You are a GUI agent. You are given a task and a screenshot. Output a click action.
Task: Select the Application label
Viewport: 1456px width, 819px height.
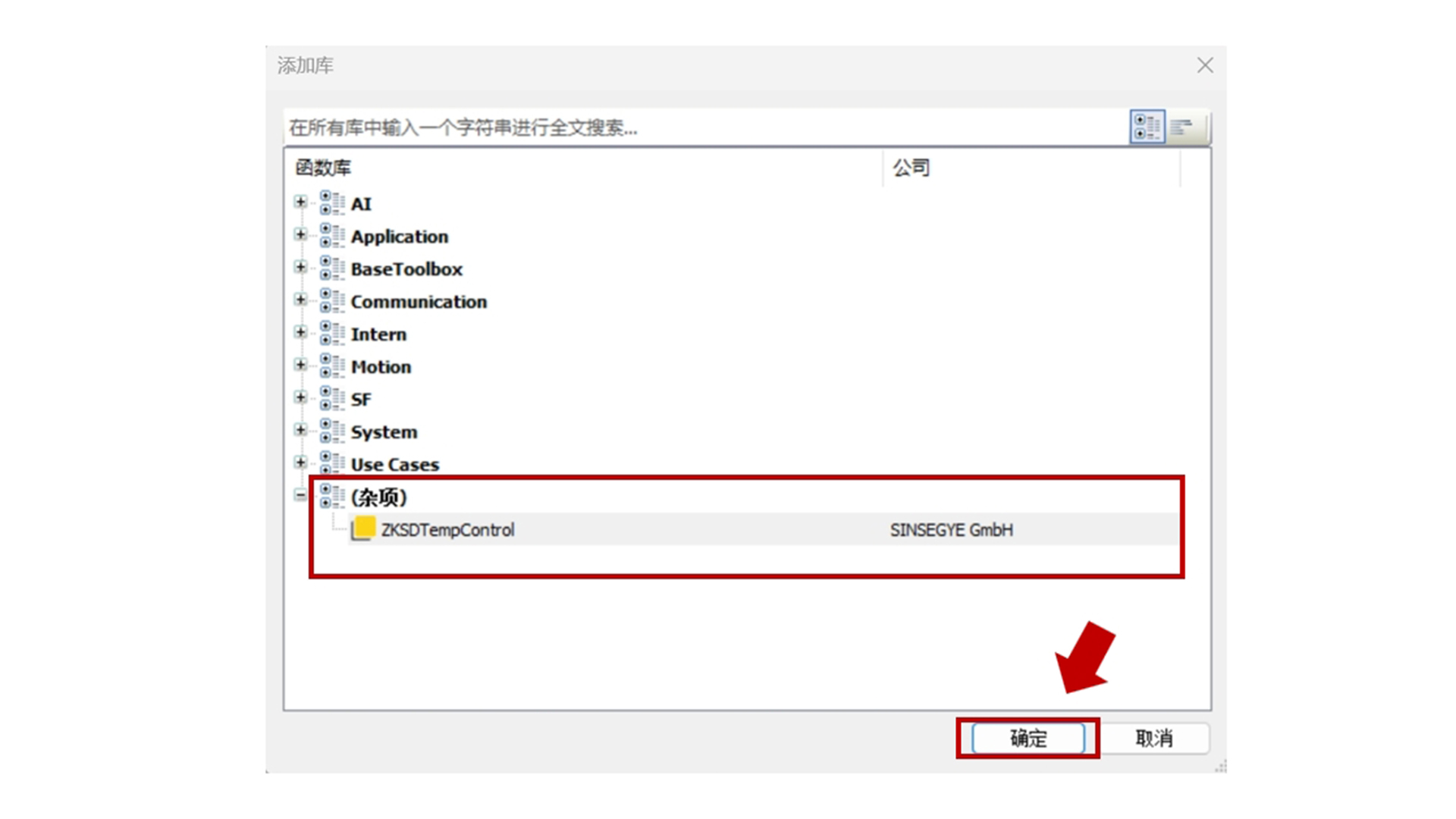click(400, 237)
